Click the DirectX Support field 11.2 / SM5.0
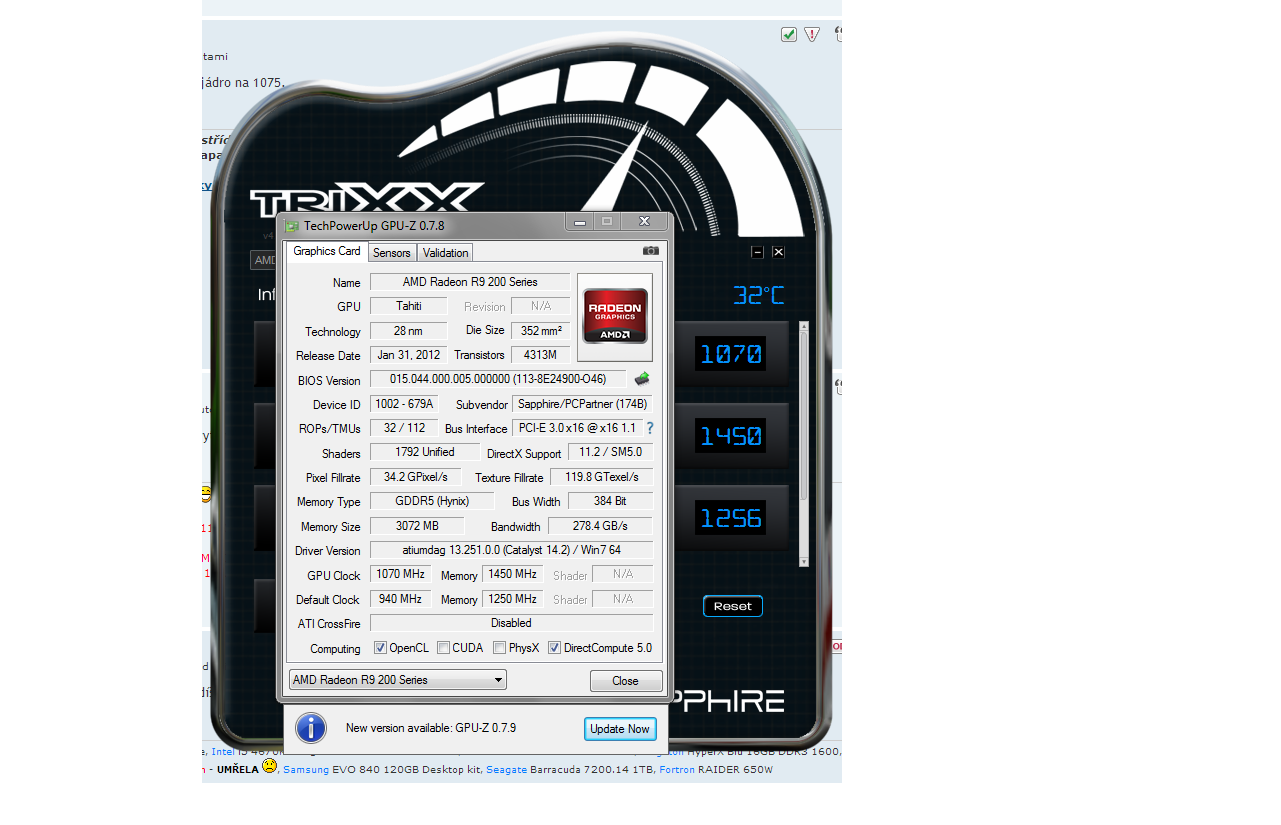Screen dimensions: 1281x825 [610, 452]
